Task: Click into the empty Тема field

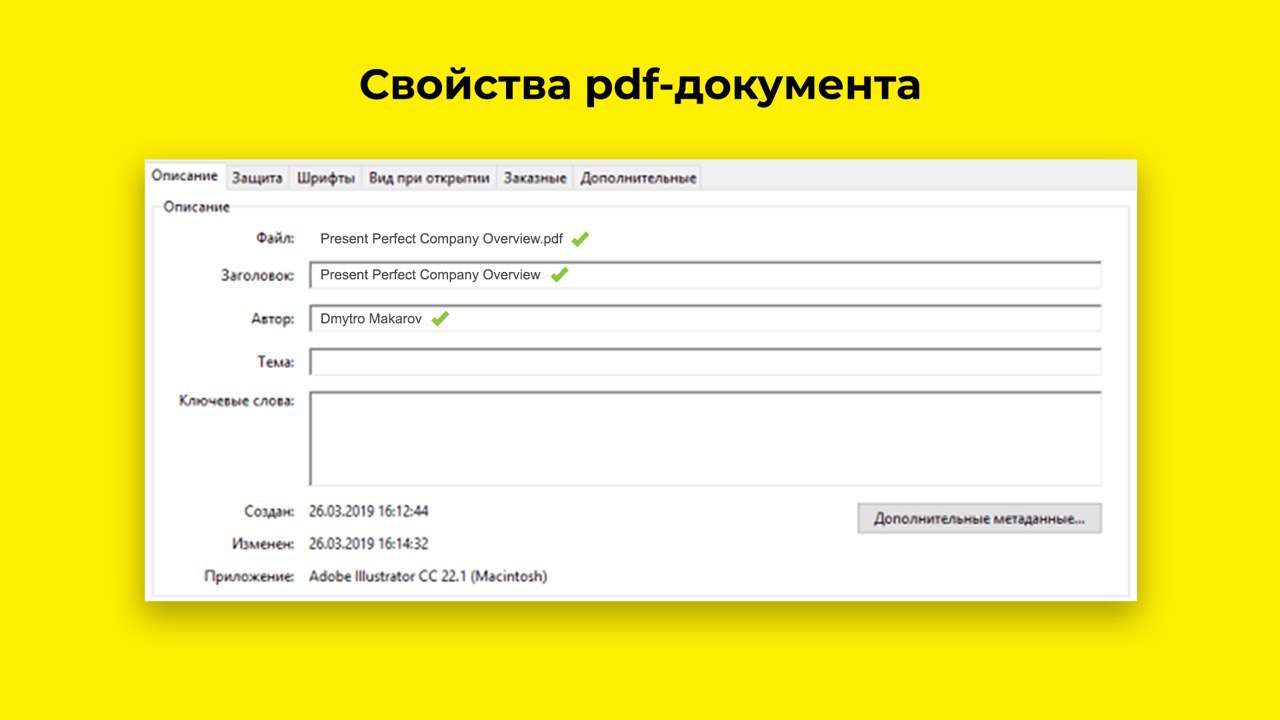Action: click(x=705, y=362)
